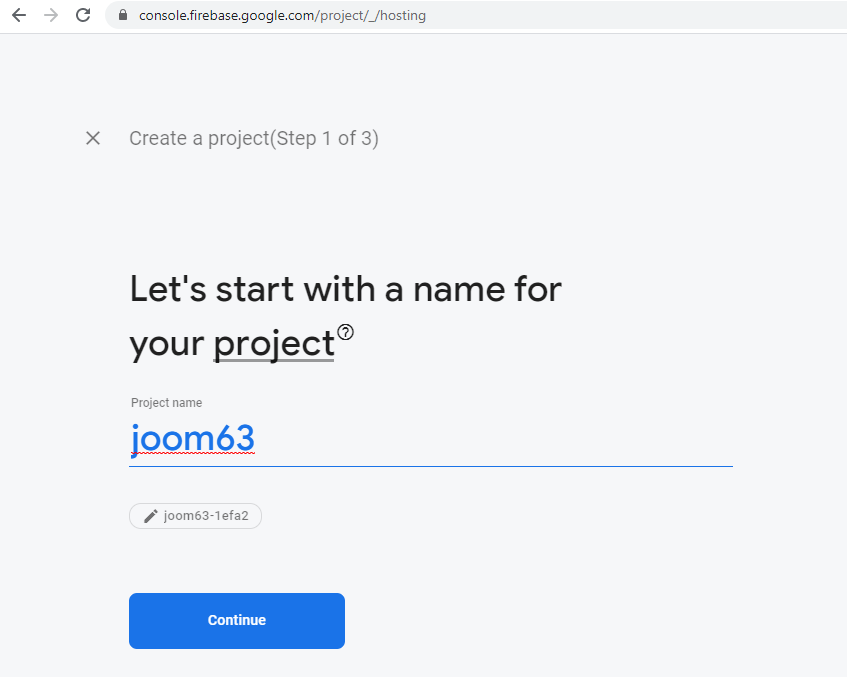Click the "Let's start with a name for" heading
847x677 pixels.
click(x=345, y=290)
